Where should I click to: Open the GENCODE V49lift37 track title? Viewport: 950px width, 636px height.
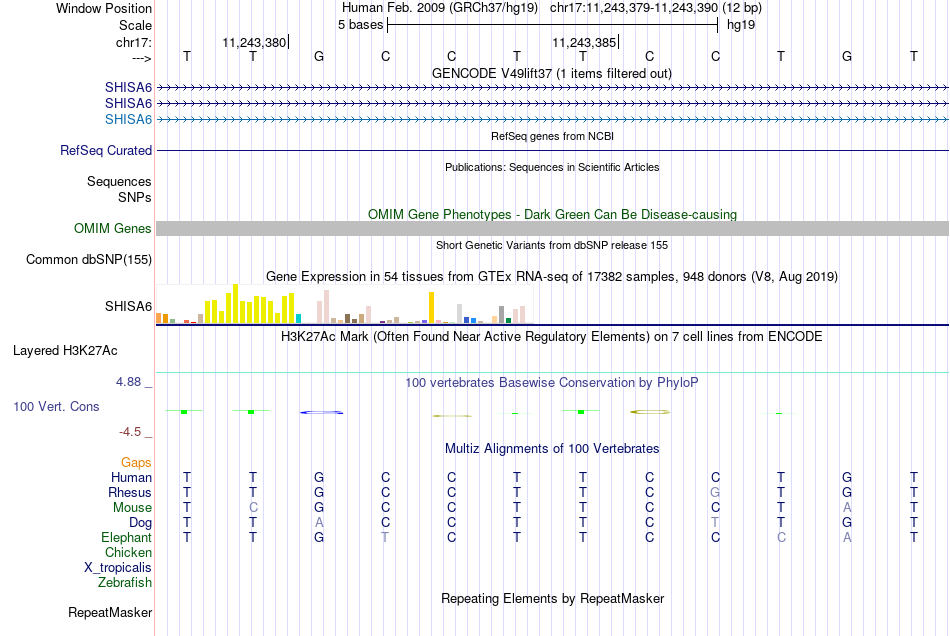coord(552,73)
